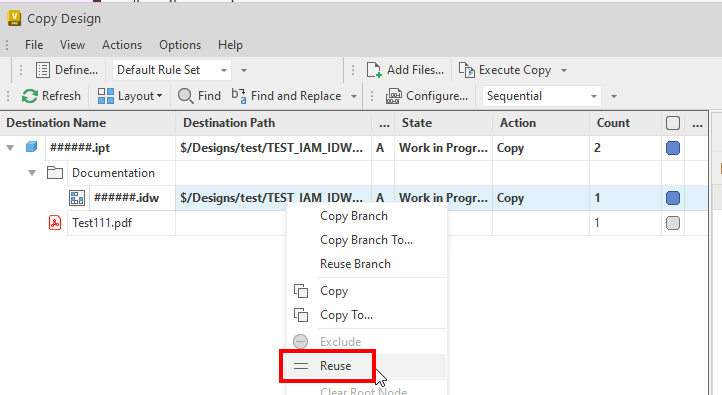Screen dimensions: 722x395
Task: Click the ellipsis column header before State
Action: [384, 124]
